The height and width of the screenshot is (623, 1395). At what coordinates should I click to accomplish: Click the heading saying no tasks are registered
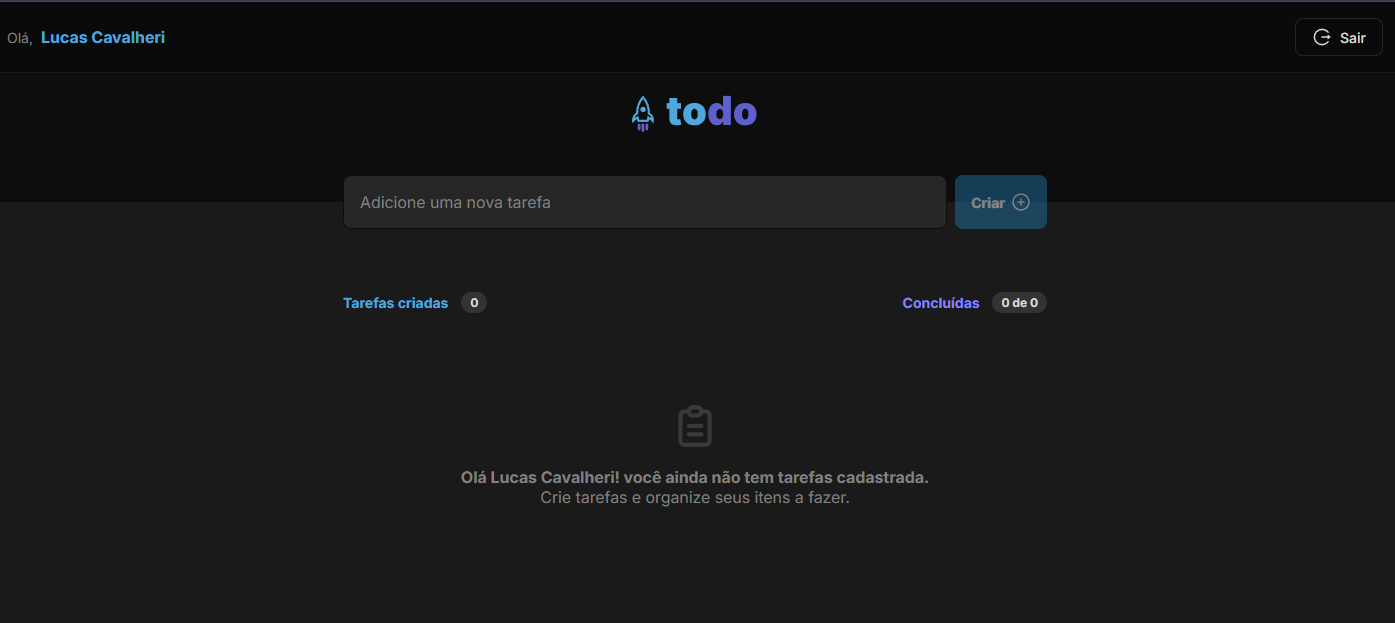tap(694, 477)
